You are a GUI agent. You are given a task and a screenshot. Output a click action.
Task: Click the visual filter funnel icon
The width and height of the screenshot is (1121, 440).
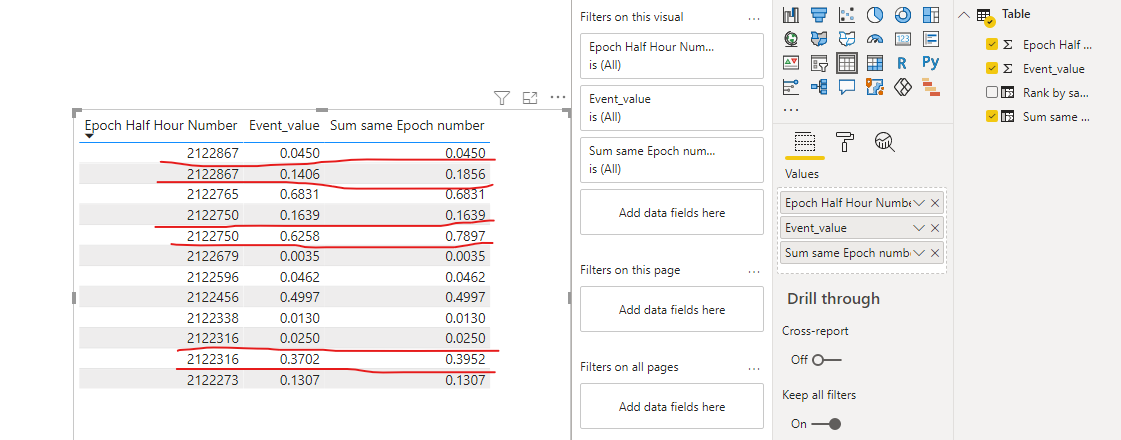point(502,97)
